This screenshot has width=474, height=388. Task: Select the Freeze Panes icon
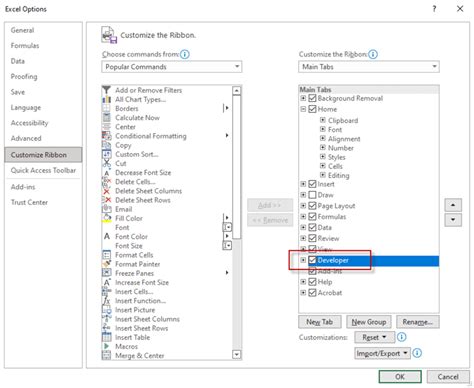coord(106,273)
